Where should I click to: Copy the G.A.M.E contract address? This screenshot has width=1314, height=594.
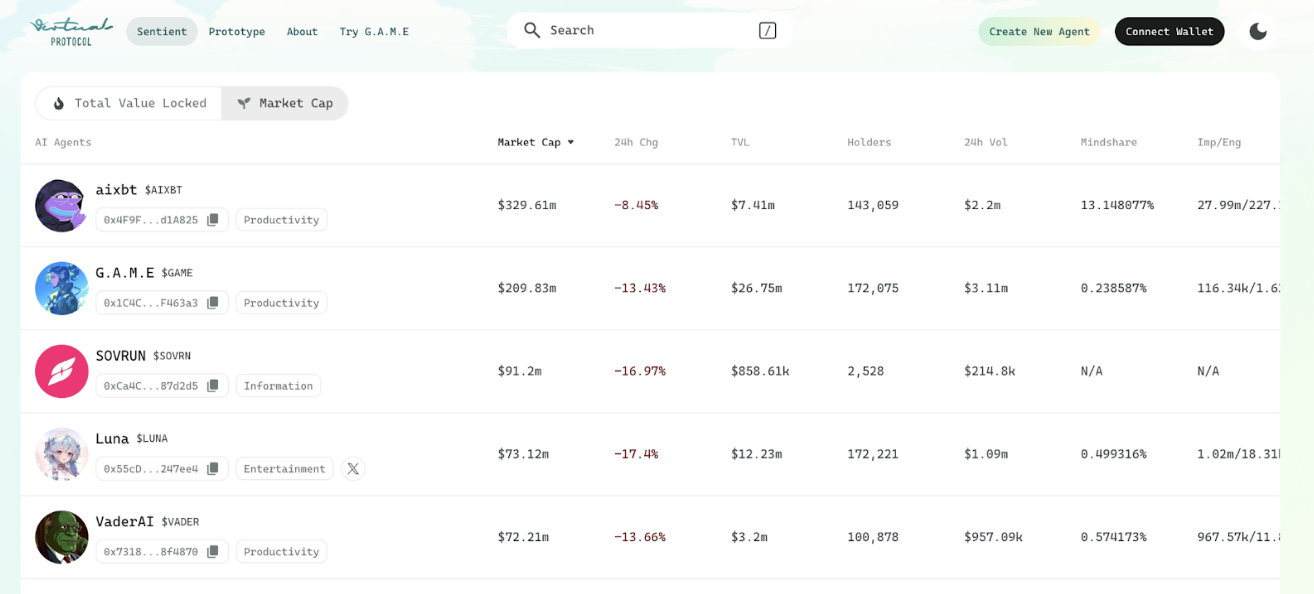click(212, 303)
